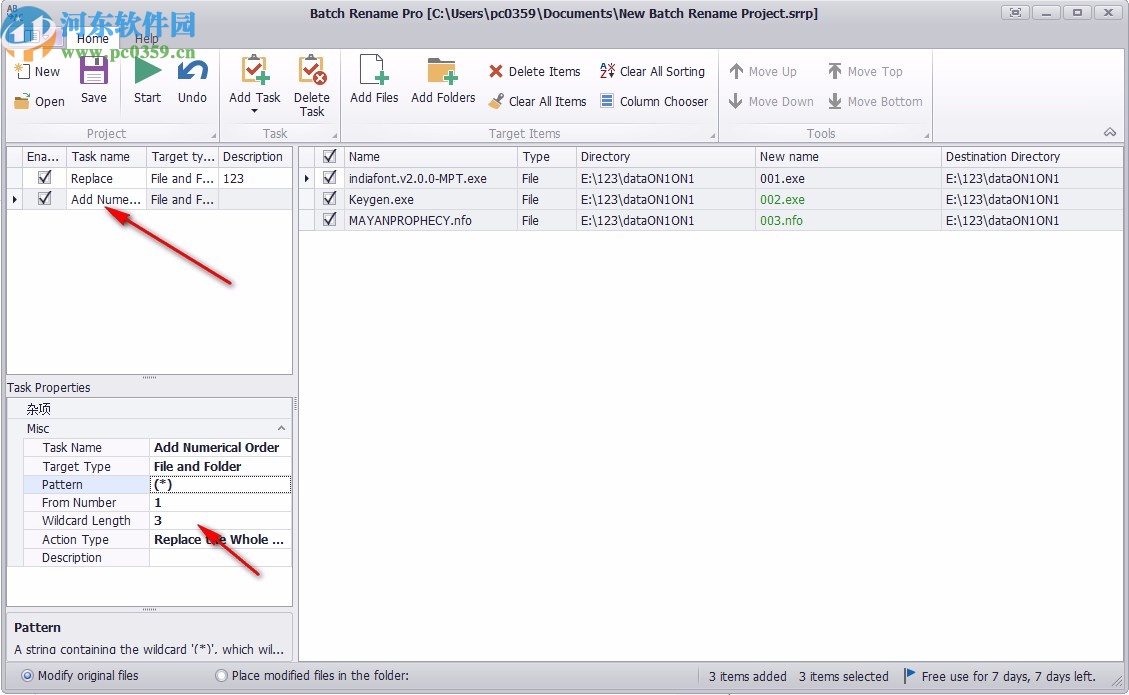Edit the Wildcard Length value field

pos(220,521)
